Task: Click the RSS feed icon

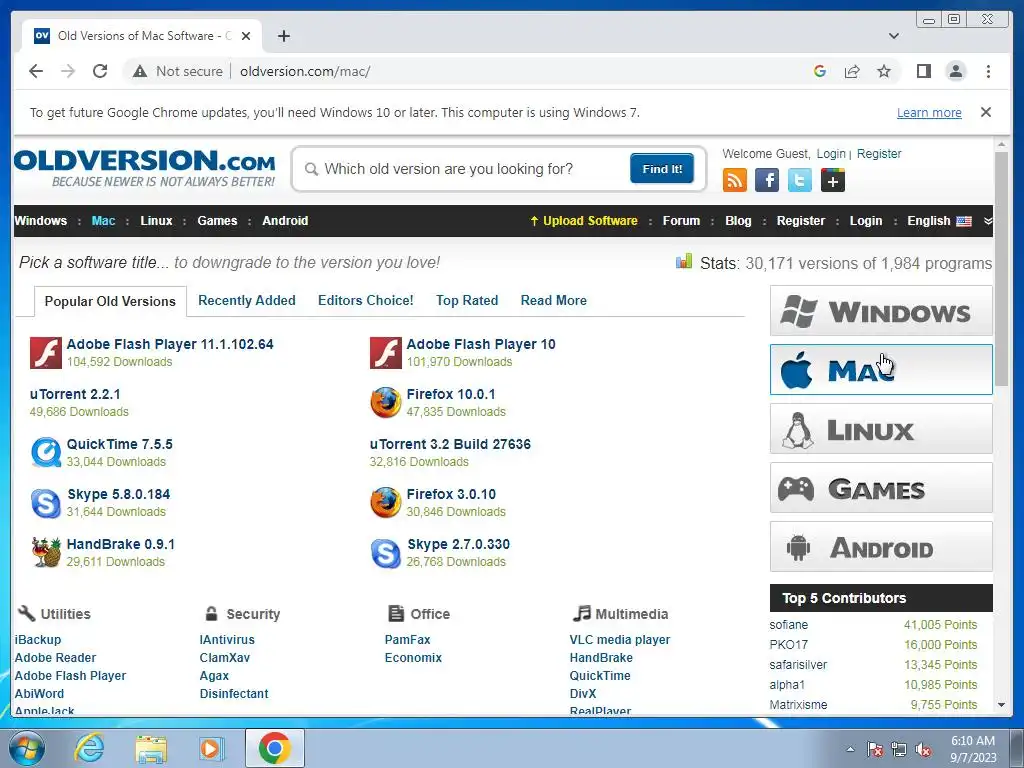Action: (x=735, y=180)
